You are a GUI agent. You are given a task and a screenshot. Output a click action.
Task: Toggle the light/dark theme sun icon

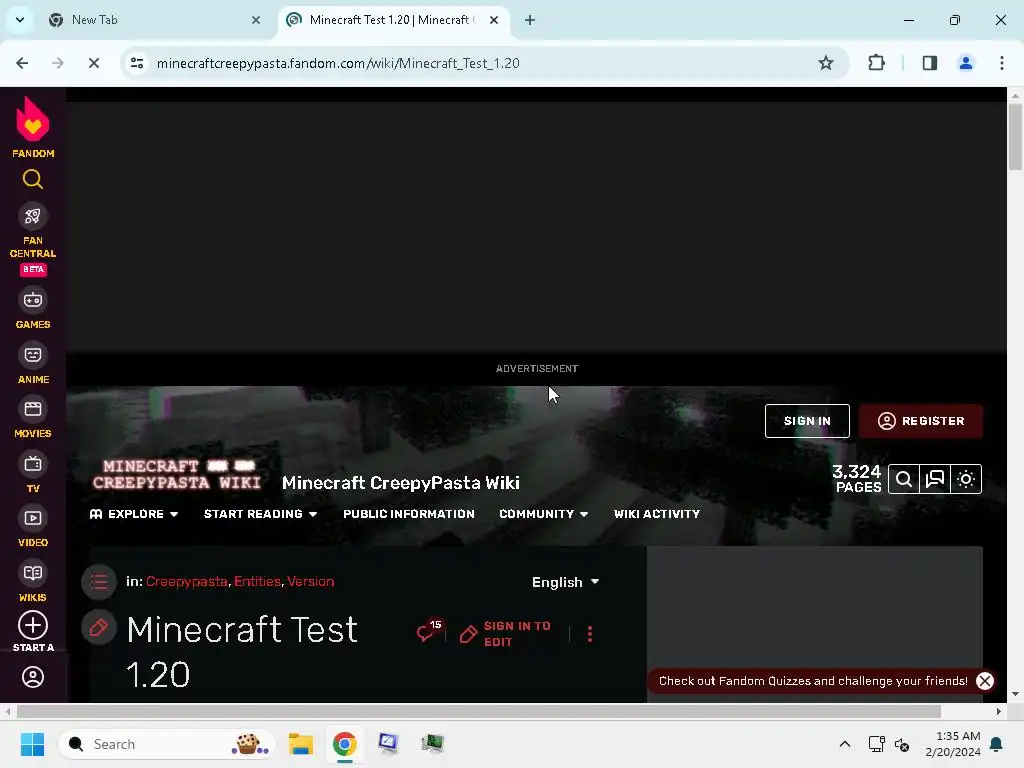[x=966, y=479]
